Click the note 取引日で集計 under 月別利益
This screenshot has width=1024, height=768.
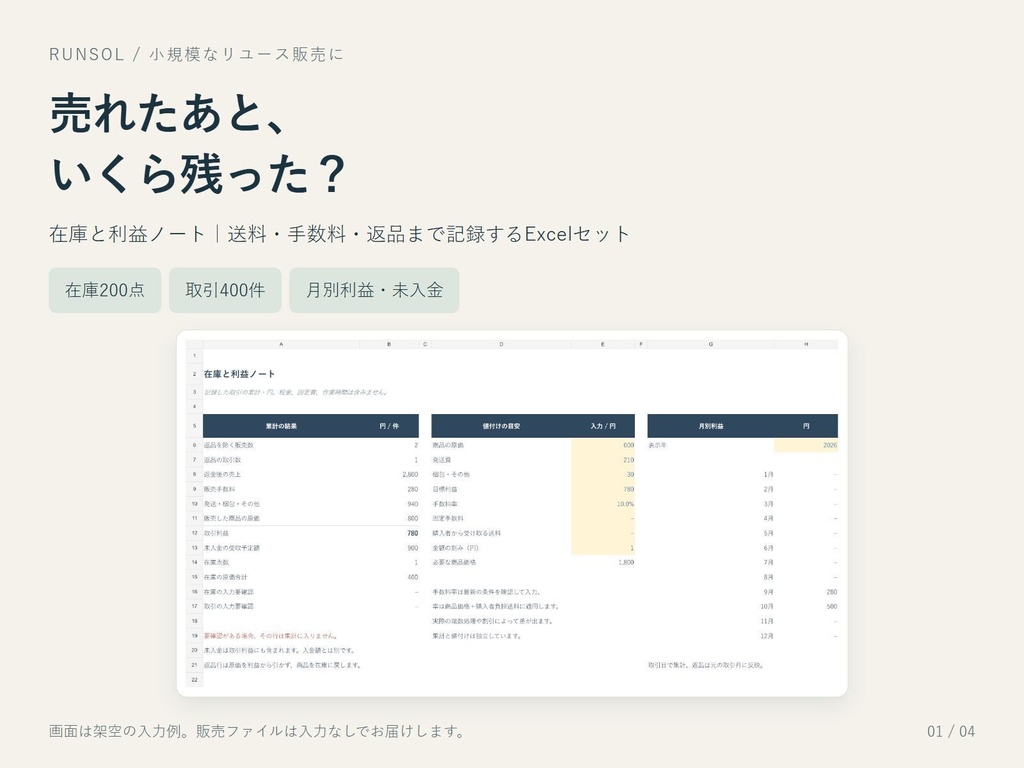(x=706, y=665)
